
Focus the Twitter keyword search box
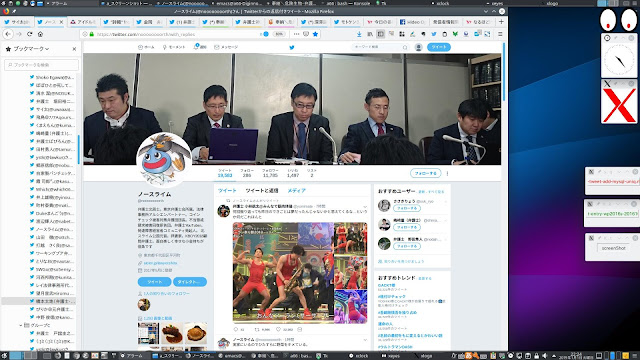coord(380,47)
